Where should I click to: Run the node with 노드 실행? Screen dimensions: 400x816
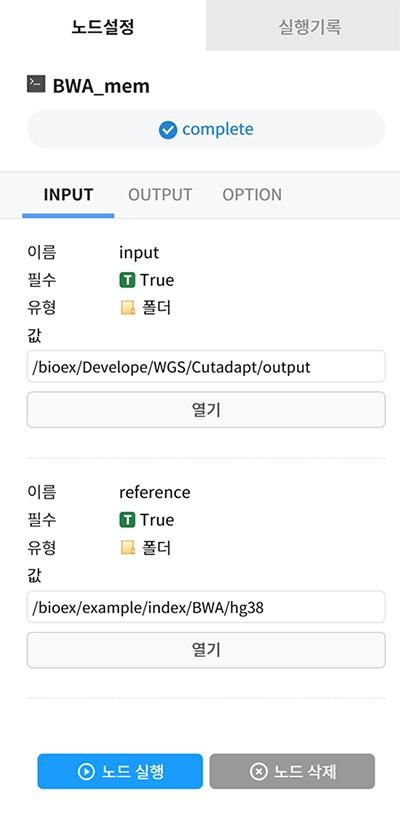(120, 772)
